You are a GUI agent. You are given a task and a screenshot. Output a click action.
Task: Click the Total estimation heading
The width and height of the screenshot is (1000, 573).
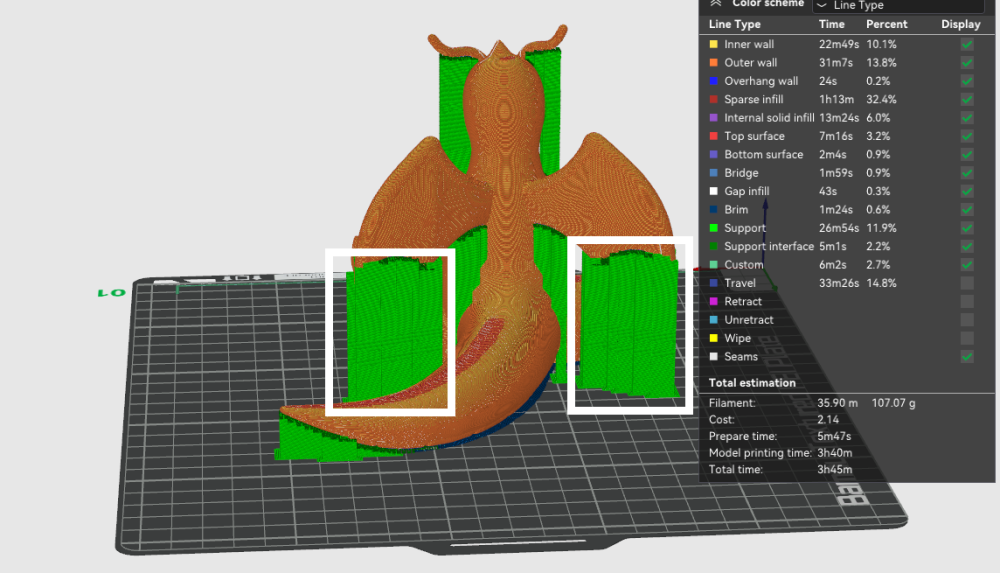pos(752,383)
